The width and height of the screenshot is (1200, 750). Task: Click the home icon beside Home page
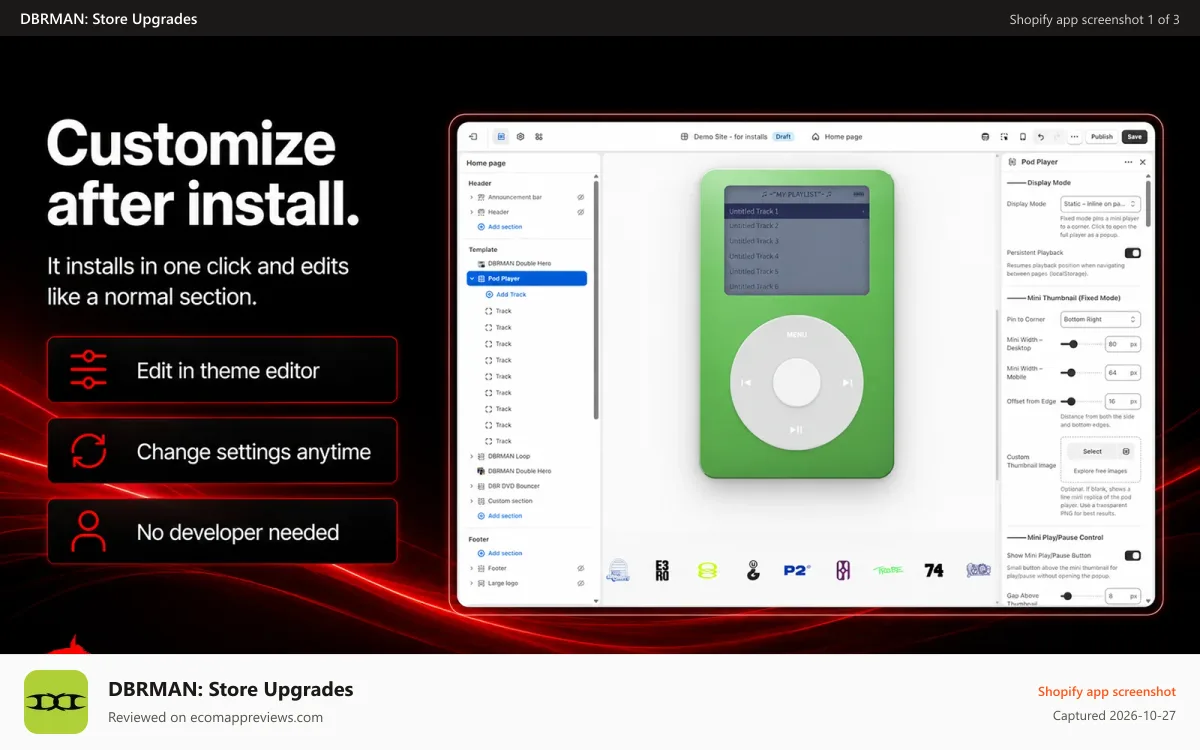pos(816,137)
